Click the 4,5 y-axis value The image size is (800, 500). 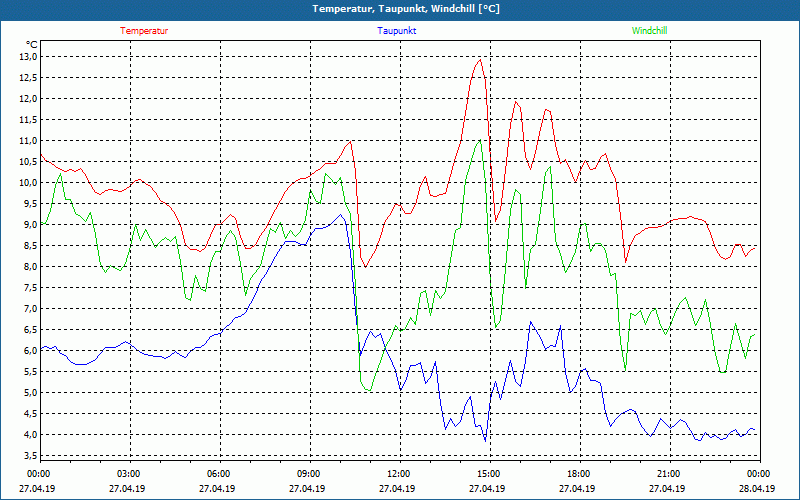[x=31, y=413]
